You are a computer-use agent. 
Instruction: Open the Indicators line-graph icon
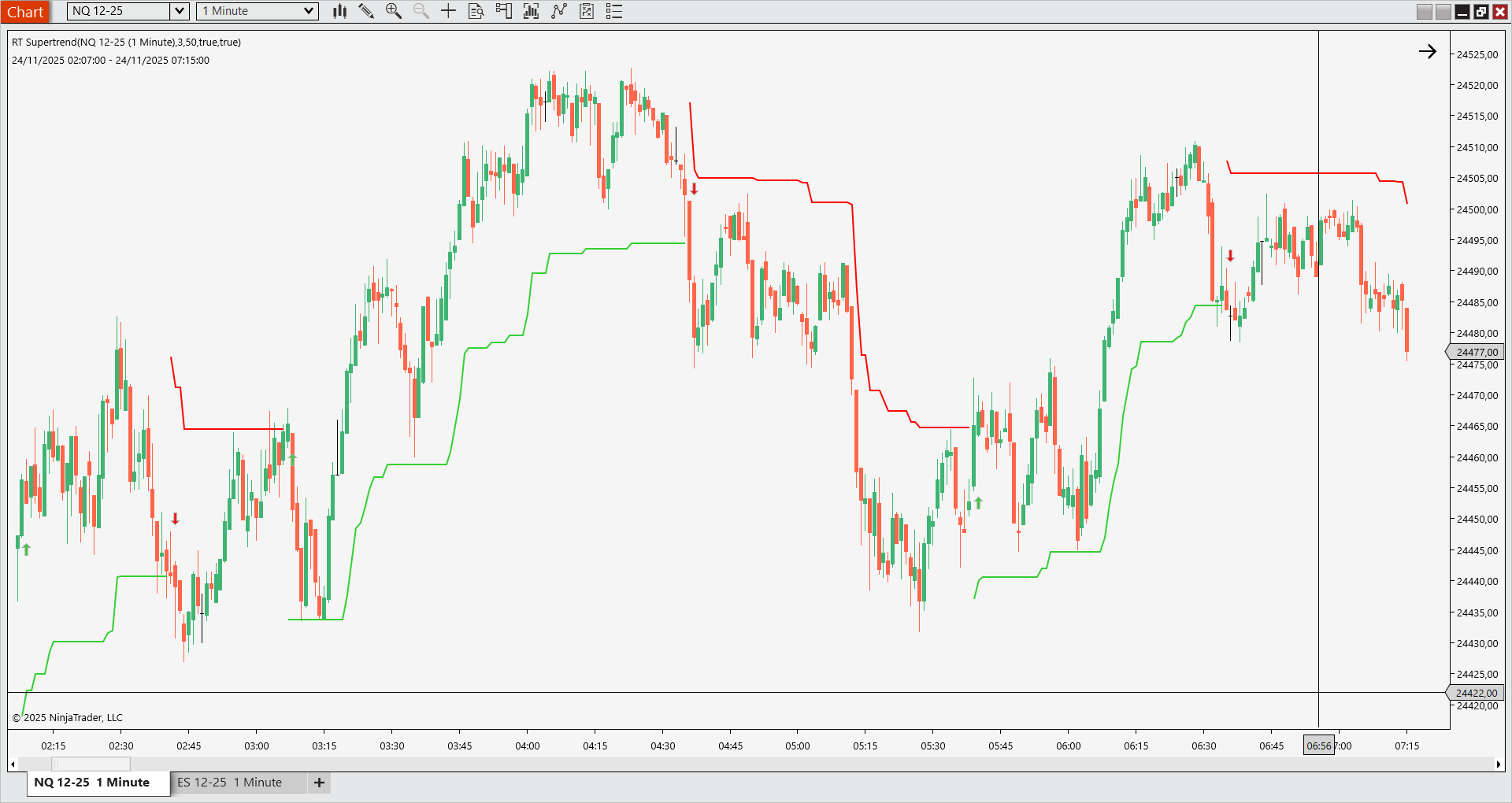559,11
